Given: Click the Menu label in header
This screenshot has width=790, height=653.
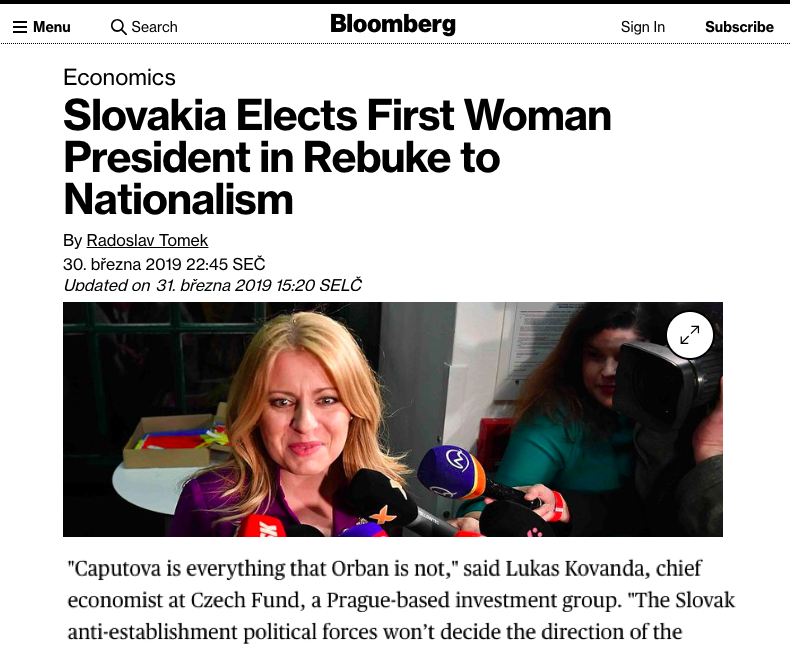Looking at the screenshot, I should (51, 27).
